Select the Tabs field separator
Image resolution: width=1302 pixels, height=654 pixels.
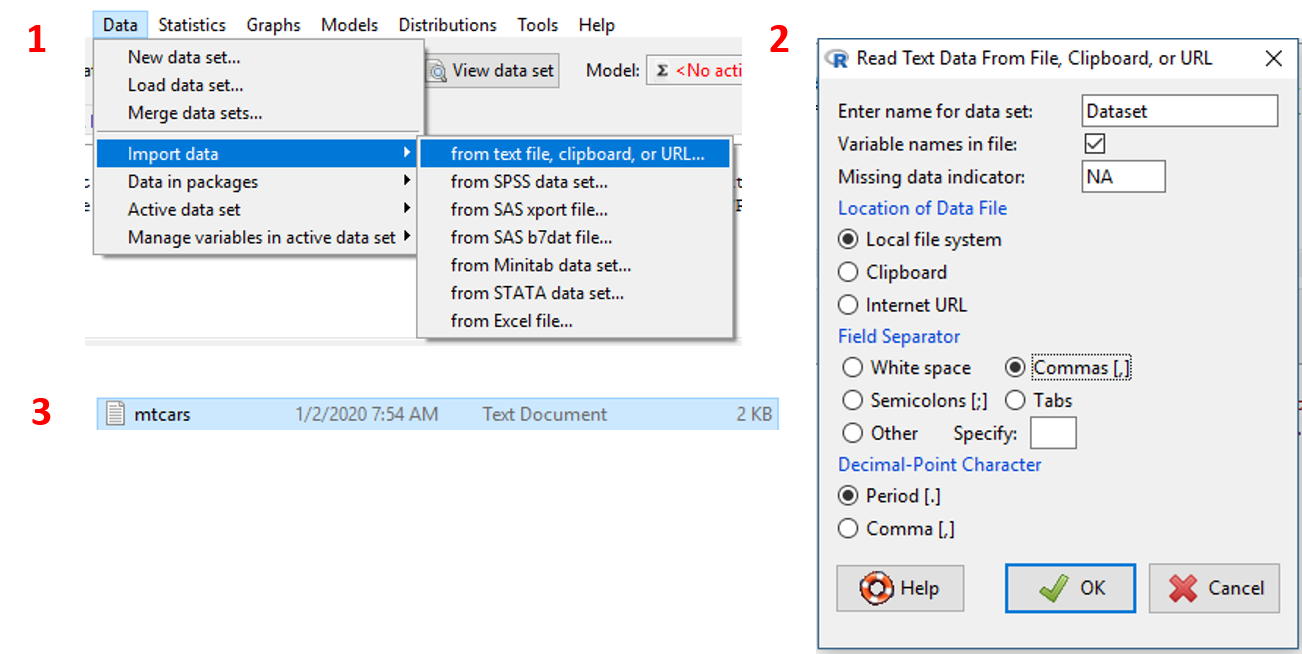(1016, 401)
